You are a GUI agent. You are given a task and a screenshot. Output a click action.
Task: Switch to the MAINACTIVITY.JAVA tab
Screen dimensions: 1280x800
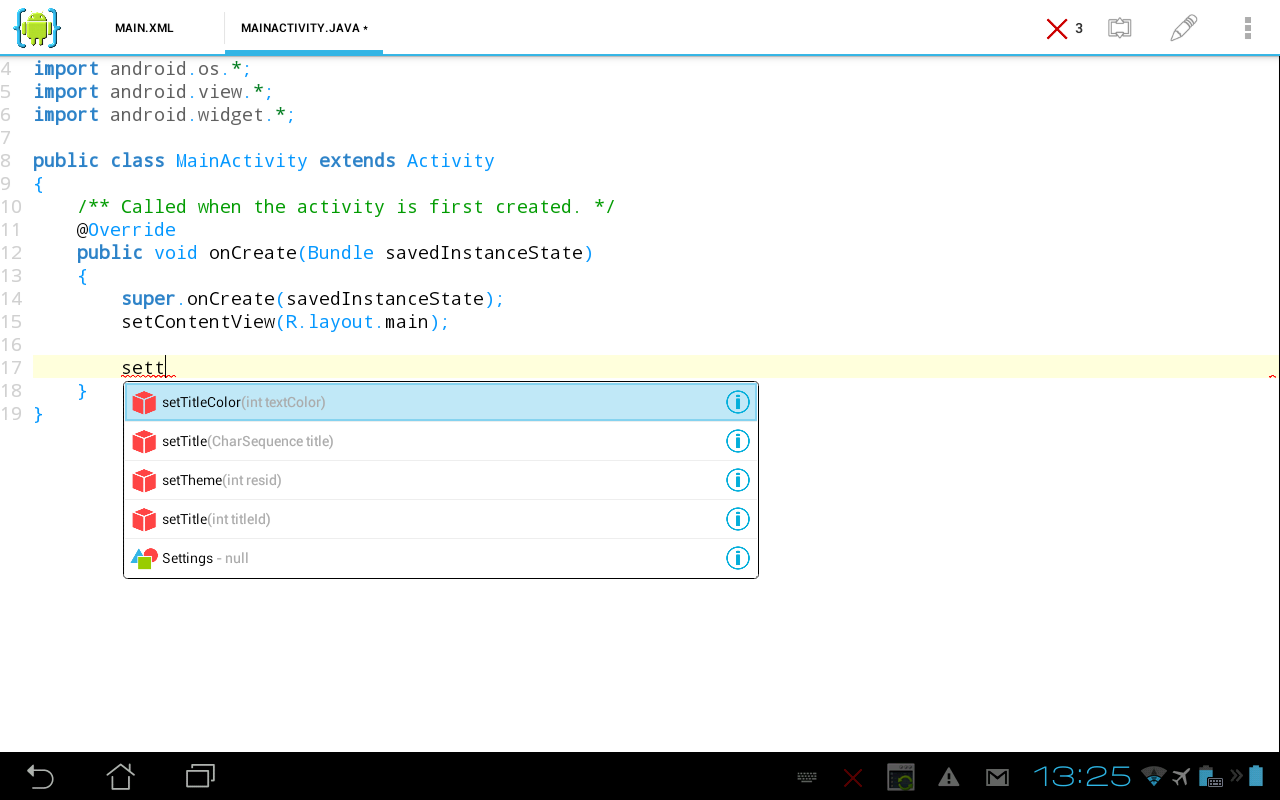(x=302, y=28)
